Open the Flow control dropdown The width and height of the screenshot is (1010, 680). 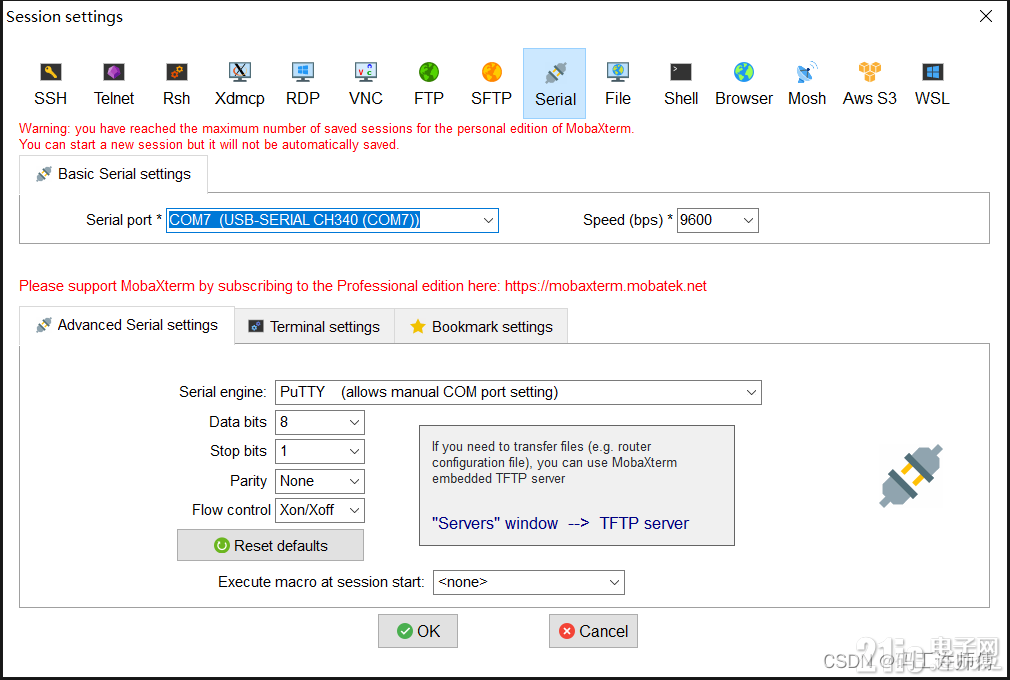319,510
